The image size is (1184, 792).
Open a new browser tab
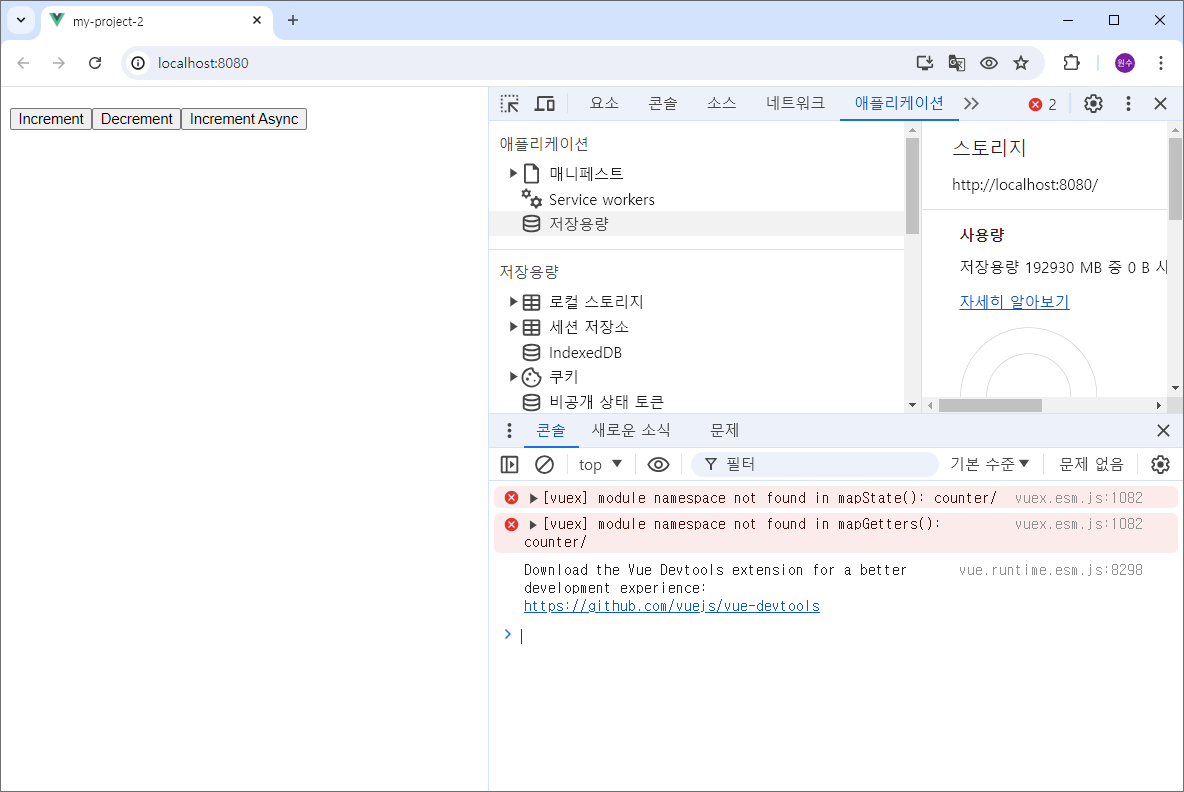pyautogui.click(x=293, y=20)
